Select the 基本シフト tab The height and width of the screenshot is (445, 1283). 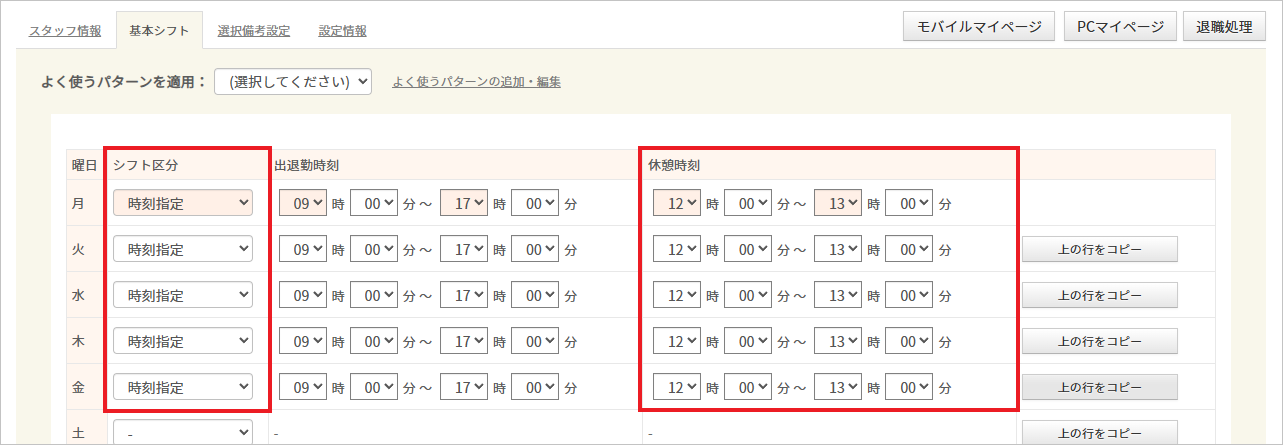pos(159,31)
